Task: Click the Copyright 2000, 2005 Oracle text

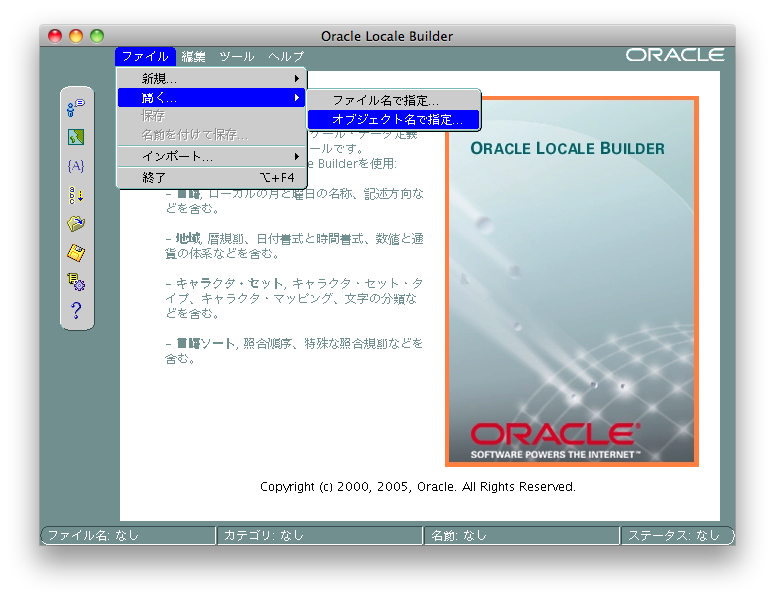Action: pyautogui.click(x=418, y=487)
